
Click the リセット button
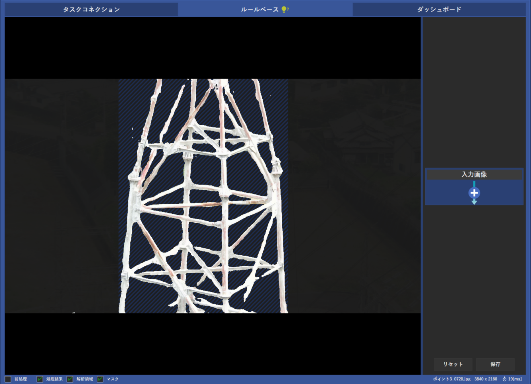tap(453, 364)
